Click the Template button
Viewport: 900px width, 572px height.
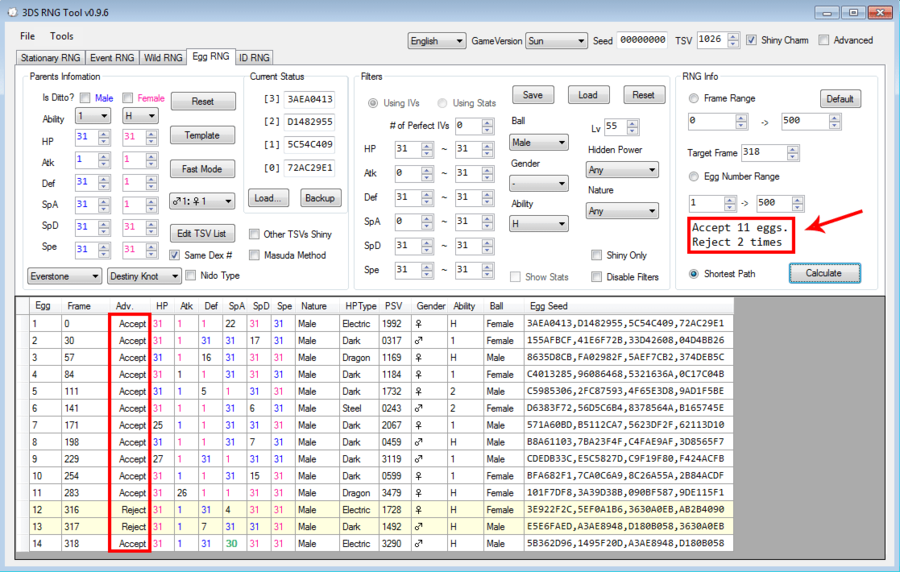(x=202, y=135)
